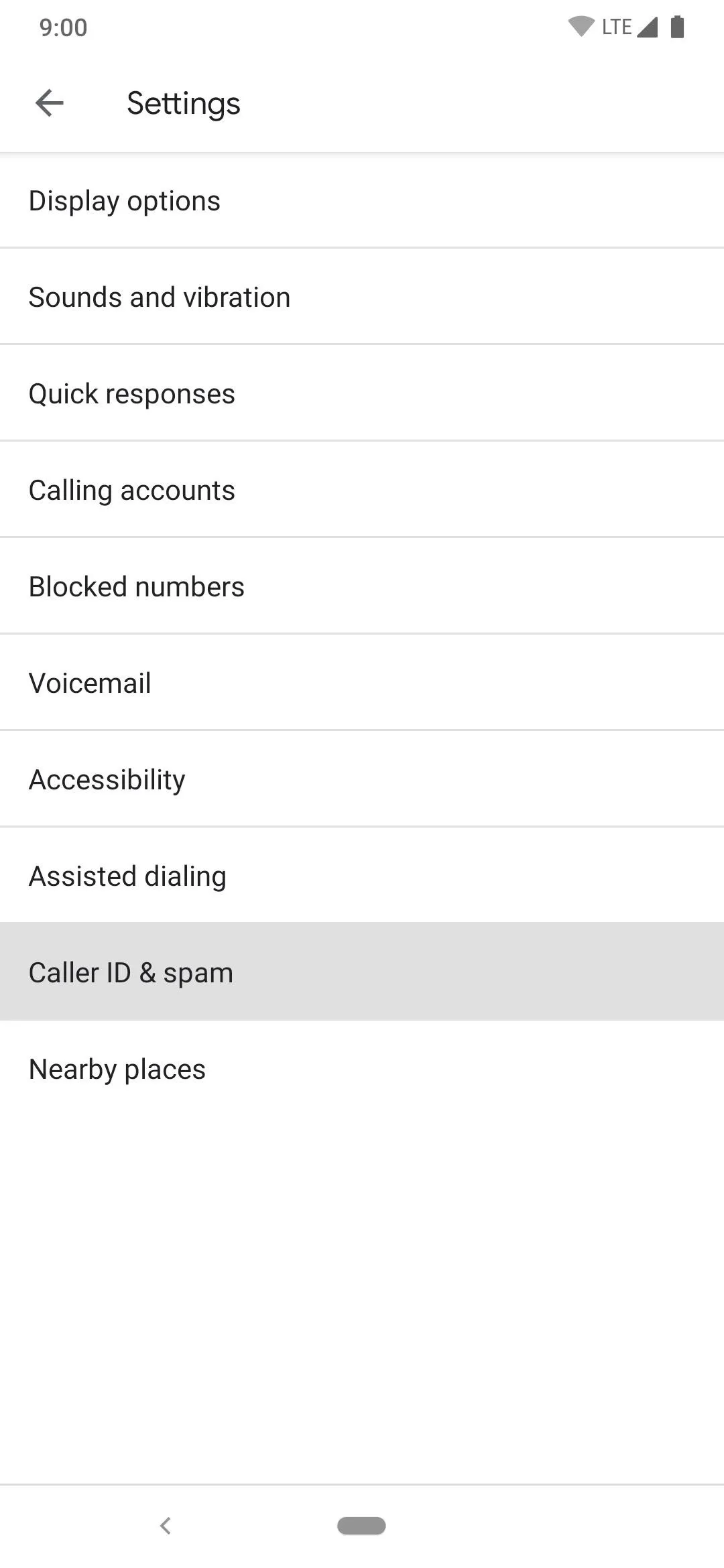Tap the Android navigation back chevron

coord(166,1526)
